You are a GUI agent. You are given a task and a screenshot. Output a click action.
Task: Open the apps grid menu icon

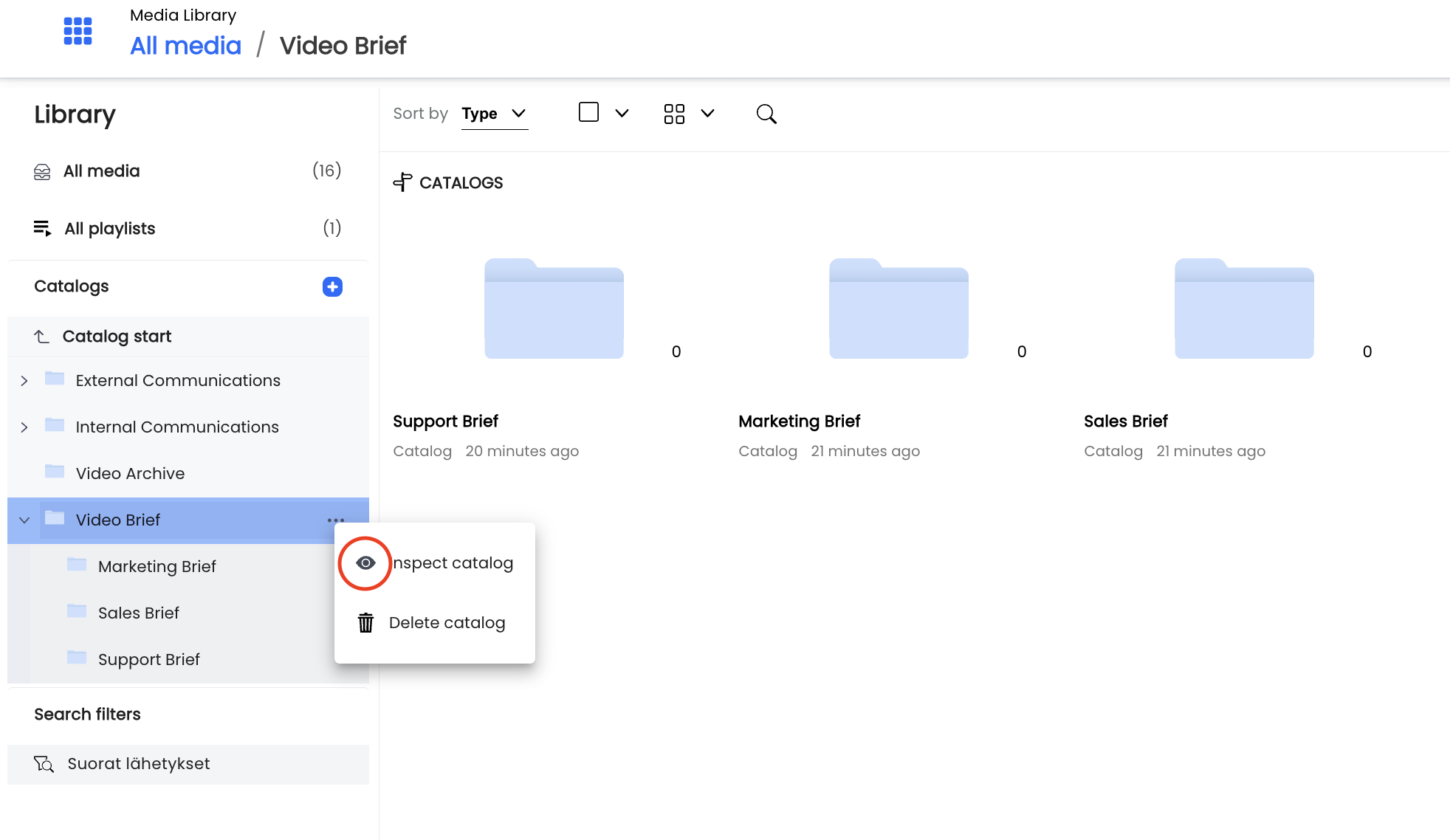click(x=78, y=31)
